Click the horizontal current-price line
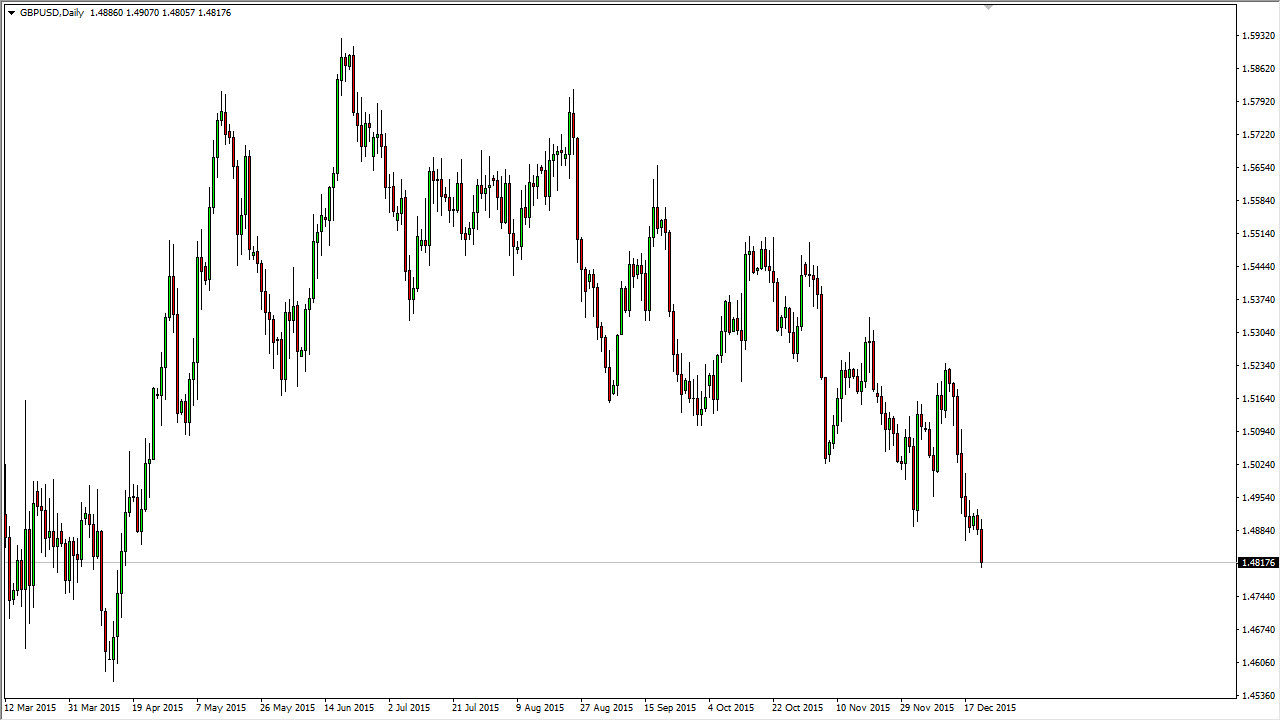Viewport: 1281px width, 721px height. [600, 563]
